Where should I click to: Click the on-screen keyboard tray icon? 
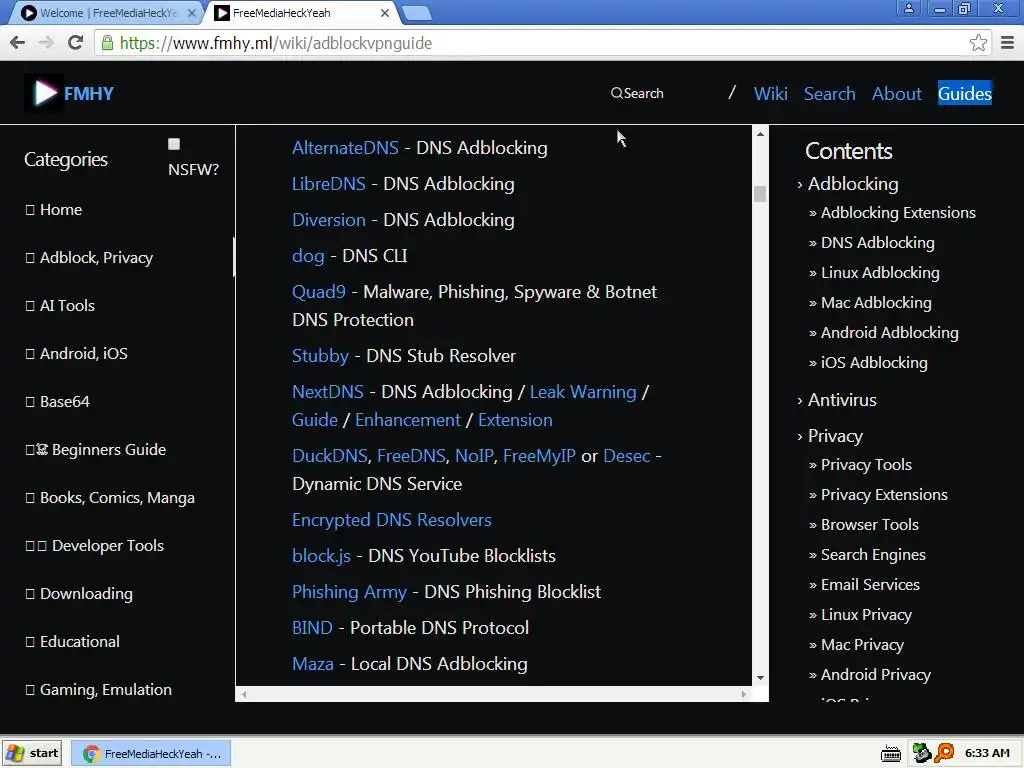(891, 754)
